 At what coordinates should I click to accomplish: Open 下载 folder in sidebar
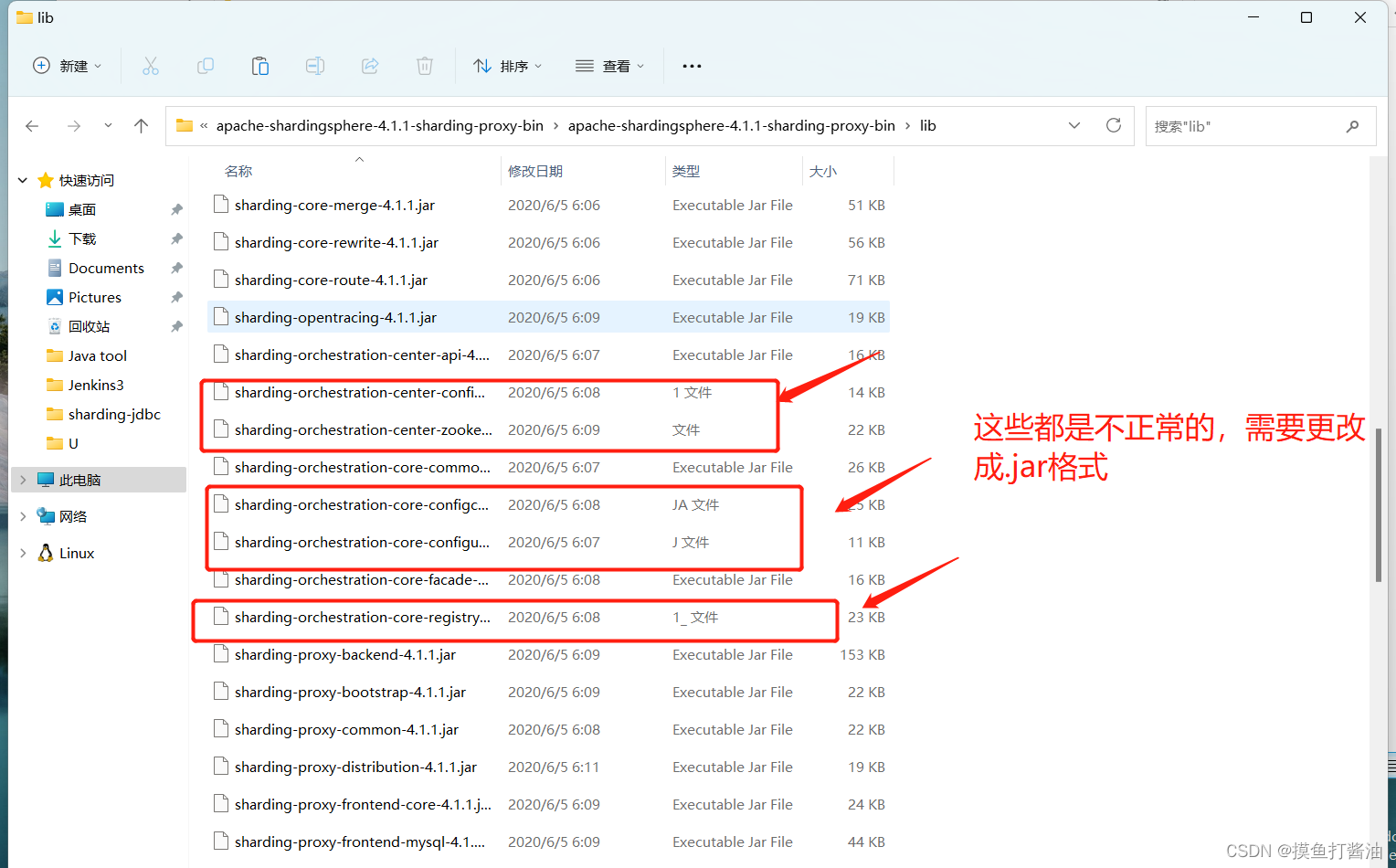click(x=82, y=238)
